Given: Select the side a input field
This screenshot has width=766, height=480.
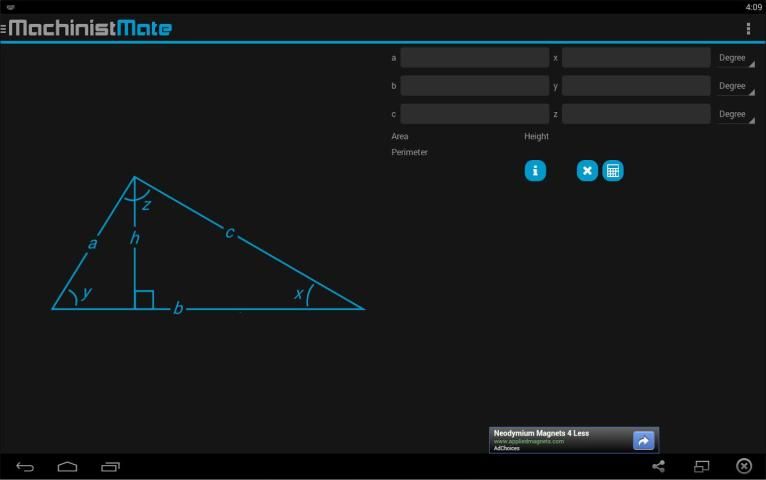Looking at the screenshot, I should (x=474, y=58).
